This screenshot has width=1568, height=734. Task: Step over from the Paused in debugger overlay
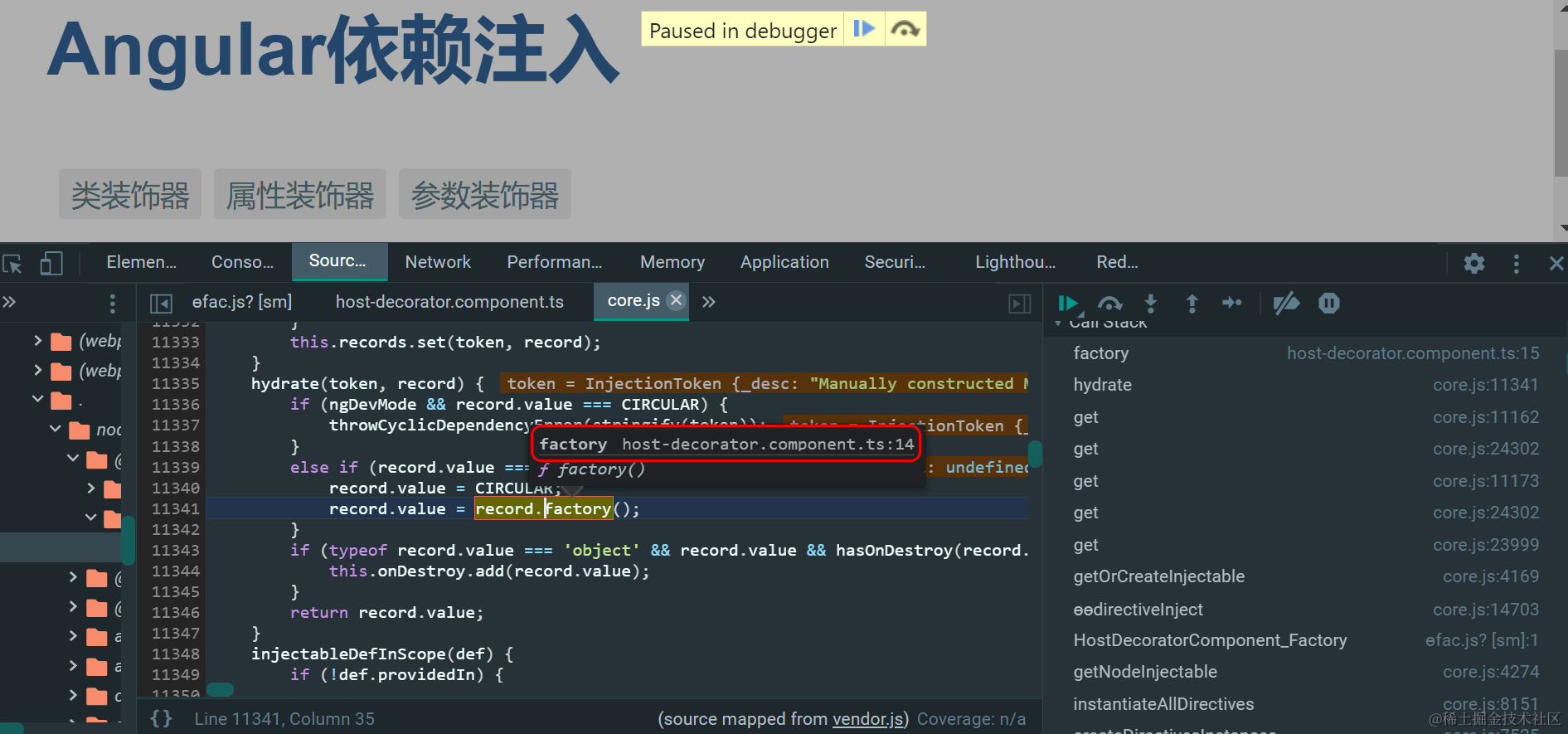905,29
